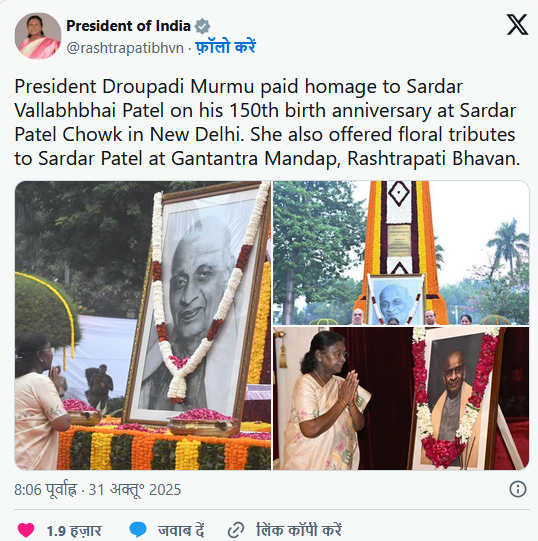The image size is (538, 541).
Task: Click लिंक कॉपी करें to copy the link
Action: 299,530
